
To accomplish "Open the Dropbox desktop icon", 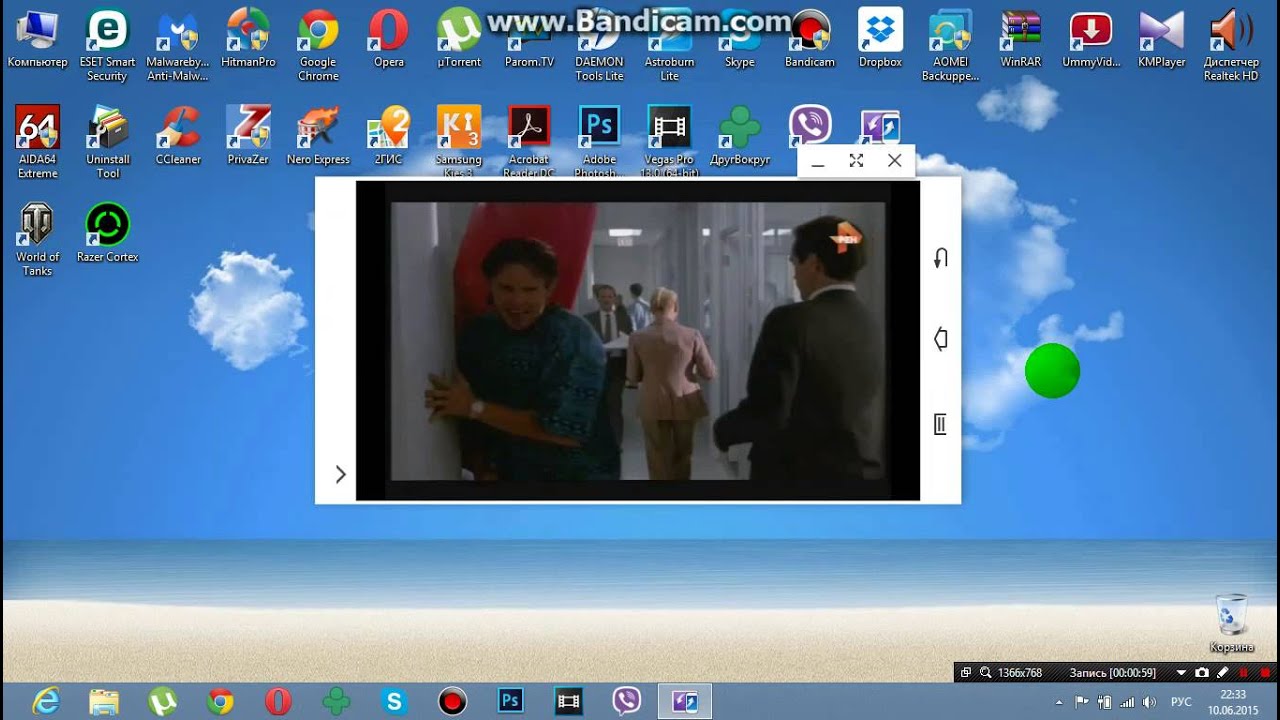I will [x=880, y=40].
